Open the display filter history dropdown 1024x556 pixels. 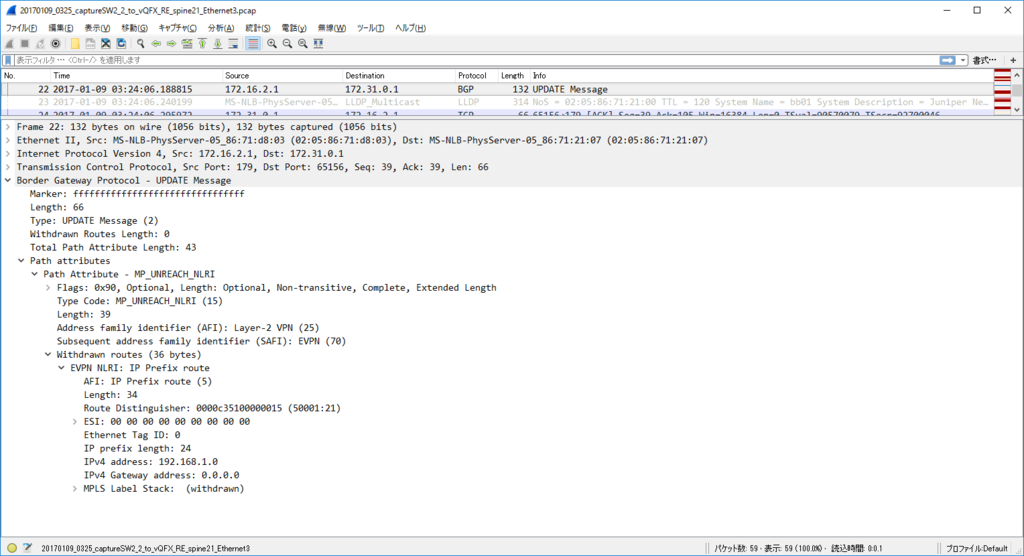[963, 60]
